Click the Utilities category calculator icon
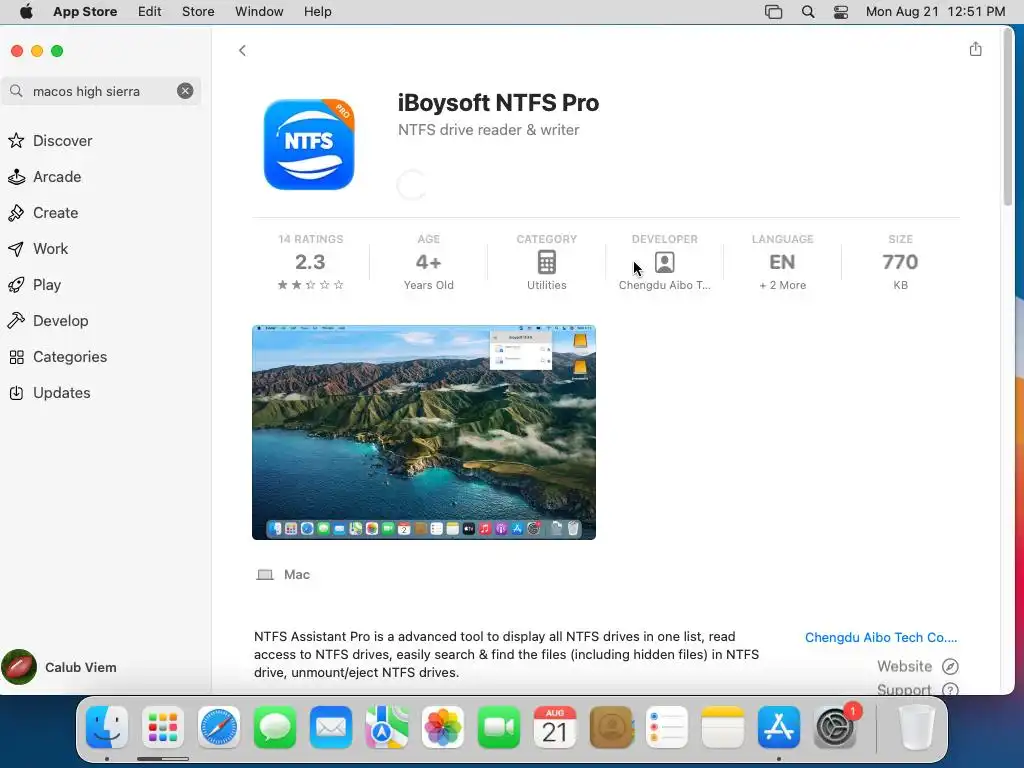Screen dimensions: 1024x768 coord(547,263)
